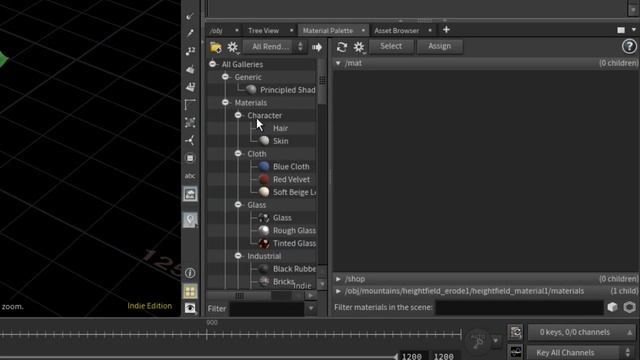
Task: Click the gallery Filter text field
Action: [267, 309]
